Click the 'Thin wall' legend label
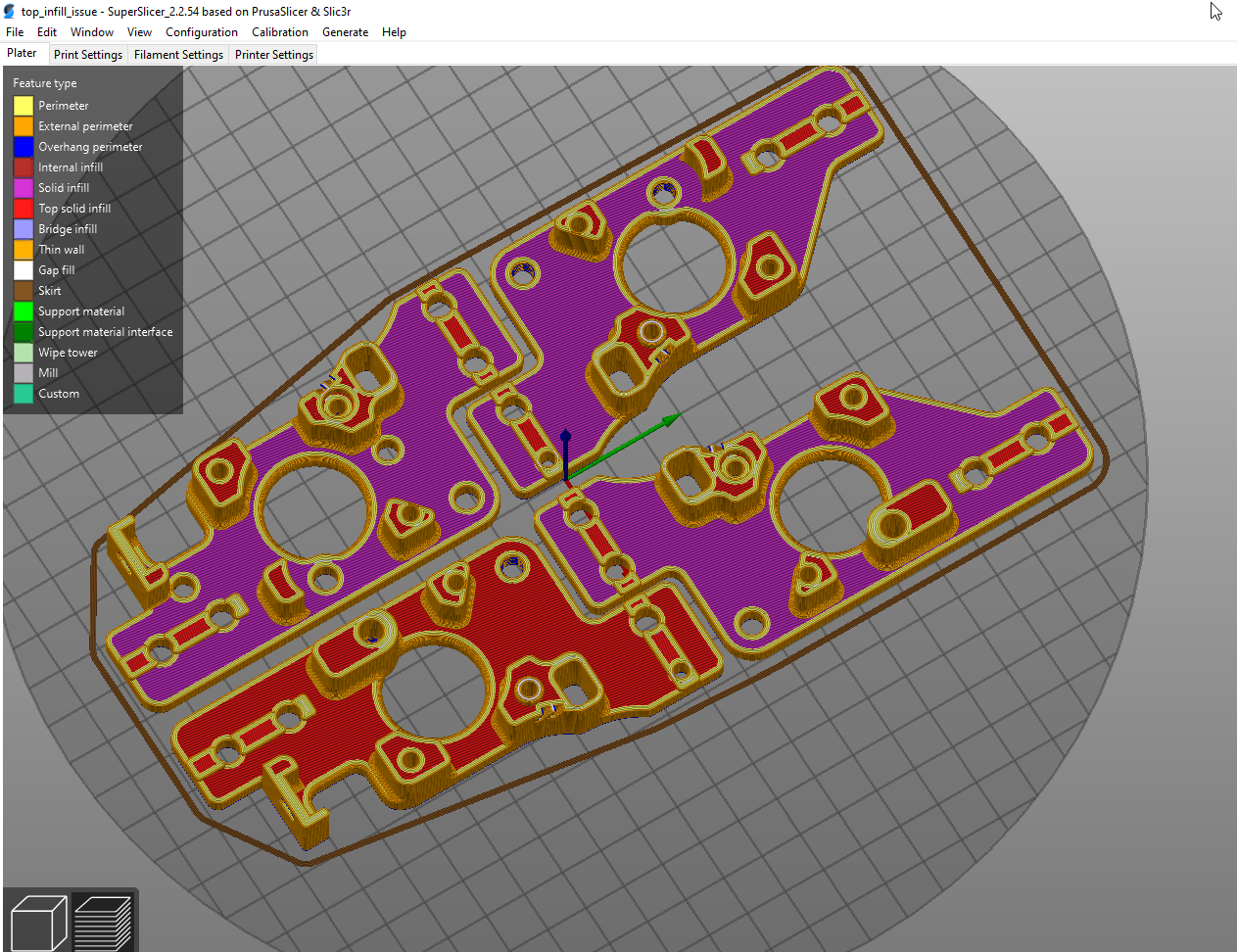The width and height of the screenshot is (1237, 952). 62,250
